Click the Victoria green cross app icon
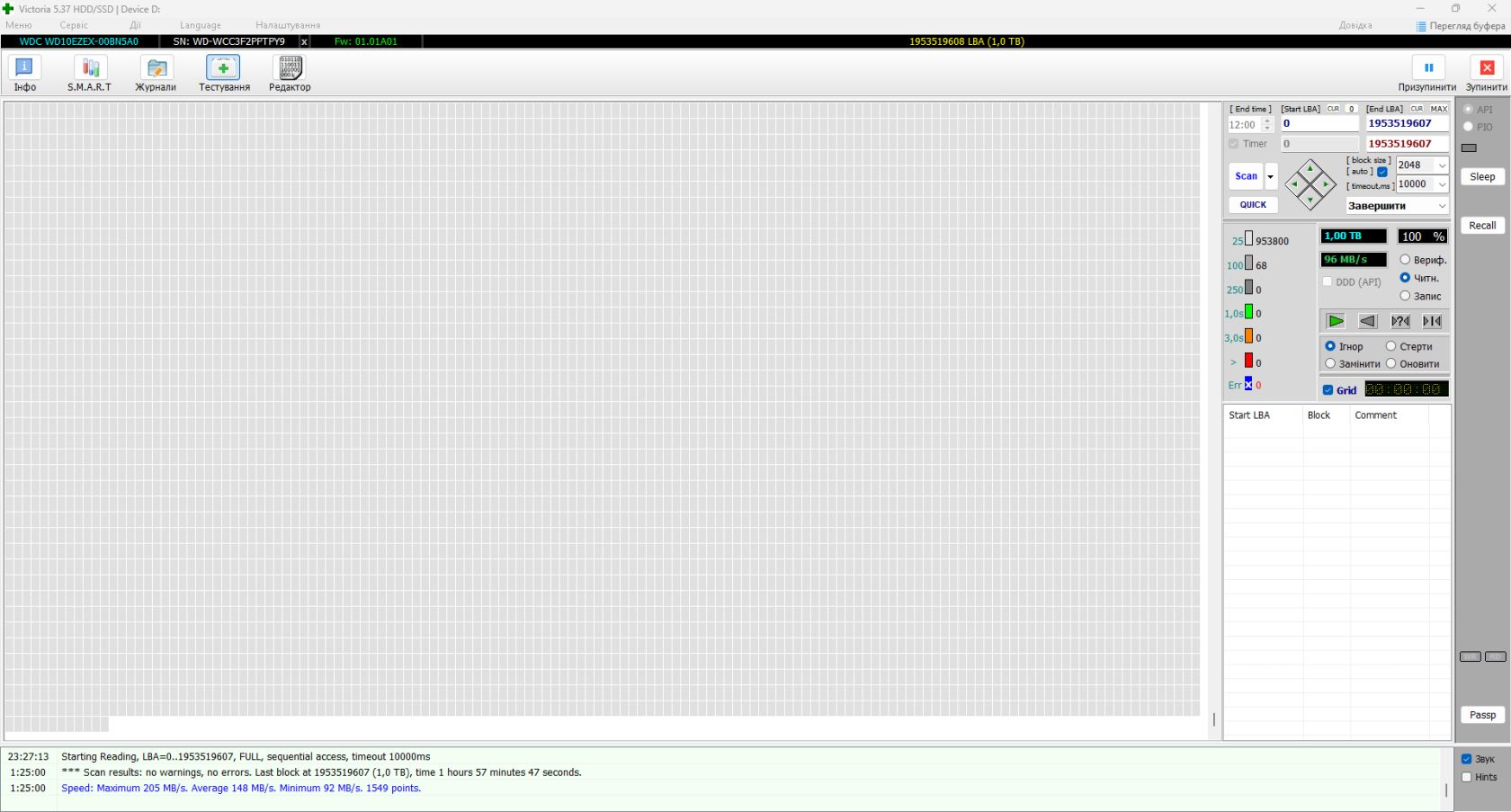 pos(8,9)
